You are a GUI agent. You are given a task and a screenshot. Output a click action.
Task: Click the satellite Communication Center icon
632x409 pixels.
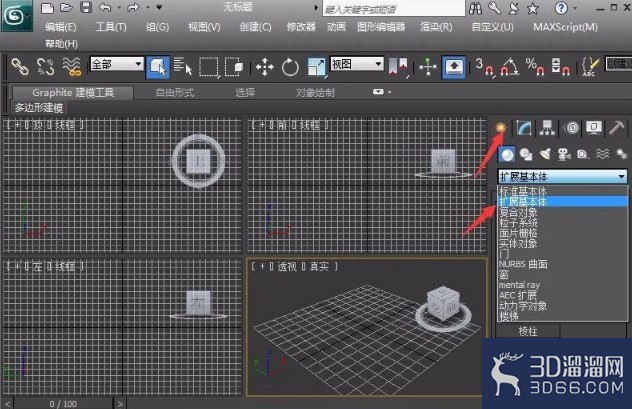coord(514,8)
